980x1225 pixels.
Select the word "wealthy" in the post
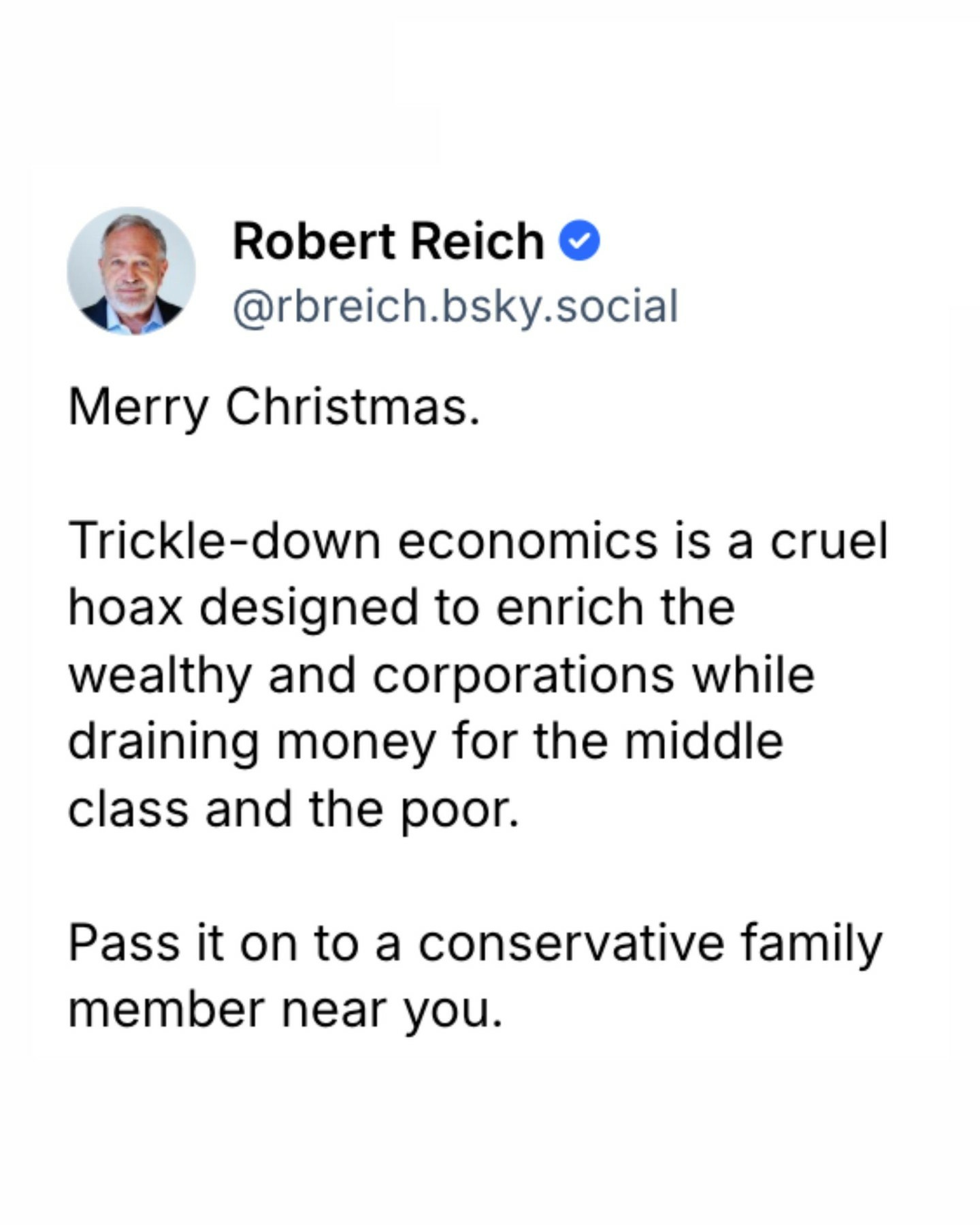161,676
